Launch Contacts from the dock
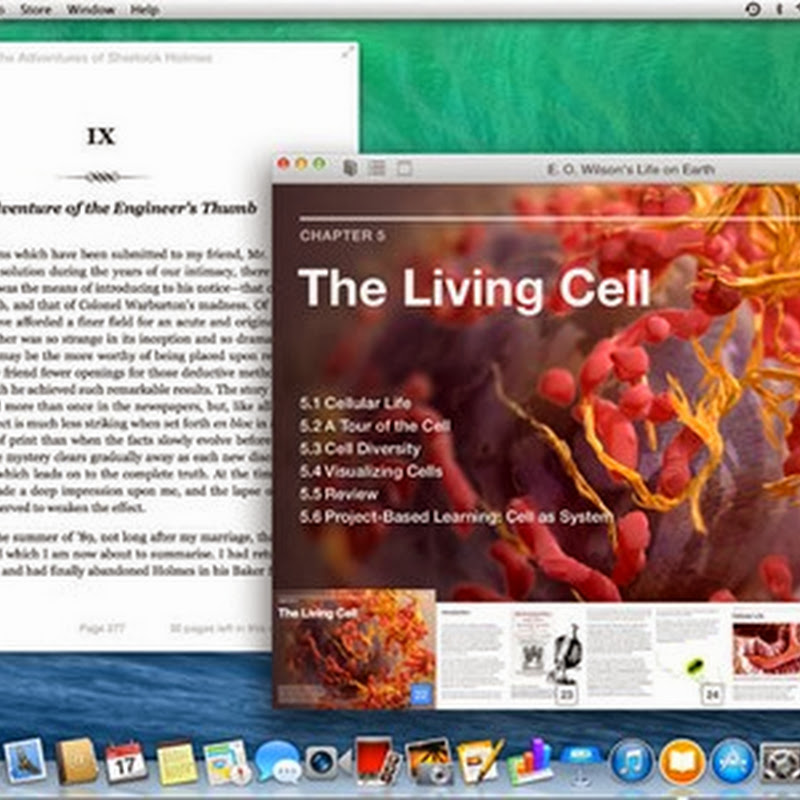 (76, 761)
